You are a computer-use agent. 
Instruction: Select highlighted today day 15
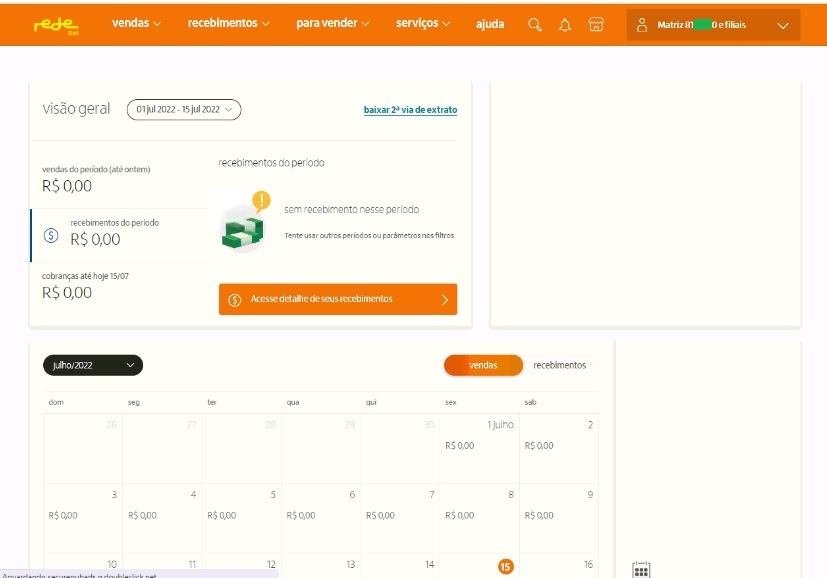pos(505,566)
